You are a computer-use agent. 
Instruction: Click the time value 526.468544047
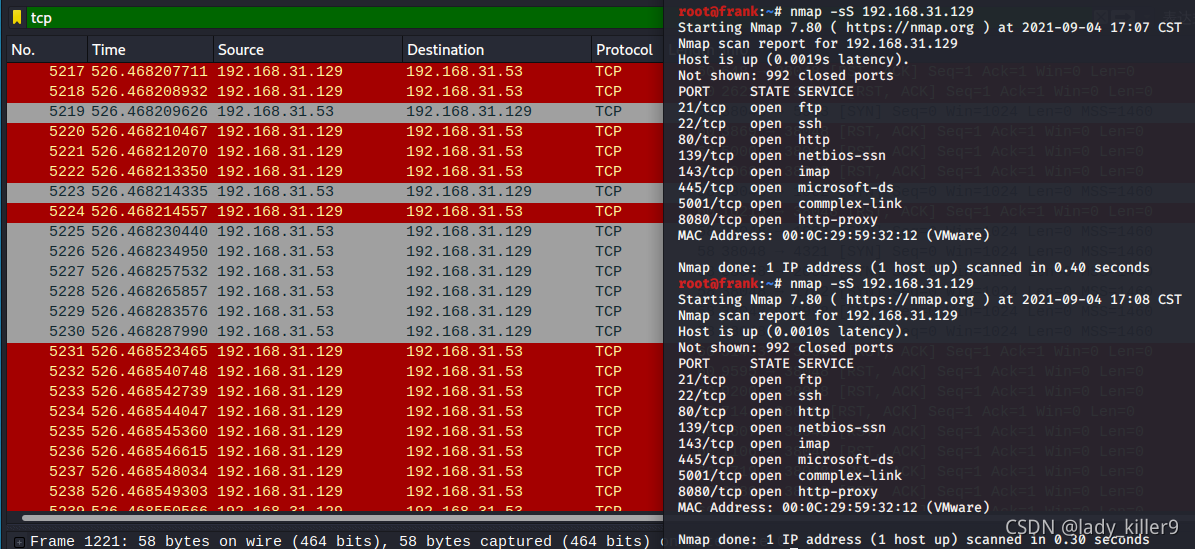point(151,412)
